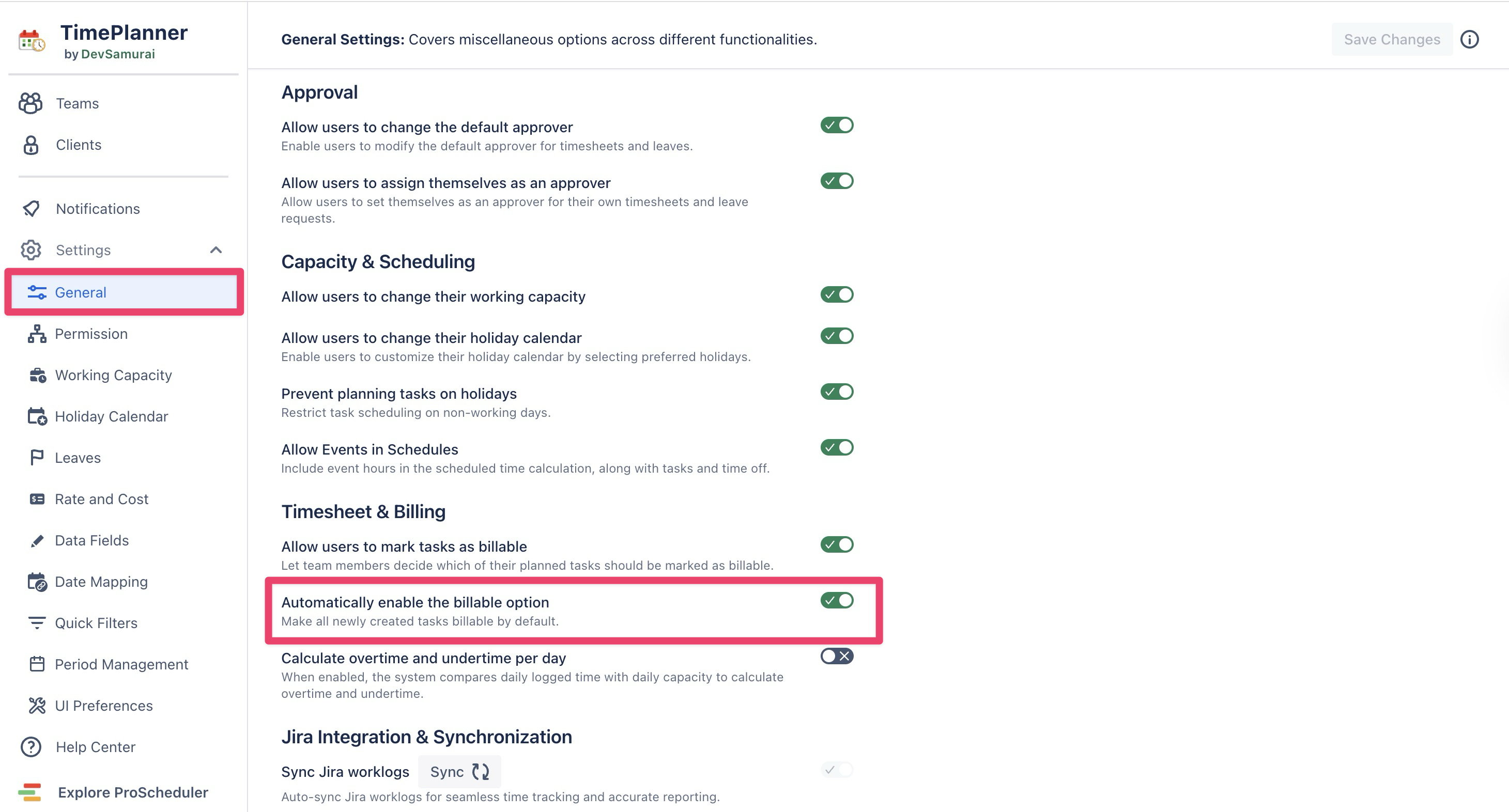Toggle Automatically enable the billable option

click(x=837, y=600)
